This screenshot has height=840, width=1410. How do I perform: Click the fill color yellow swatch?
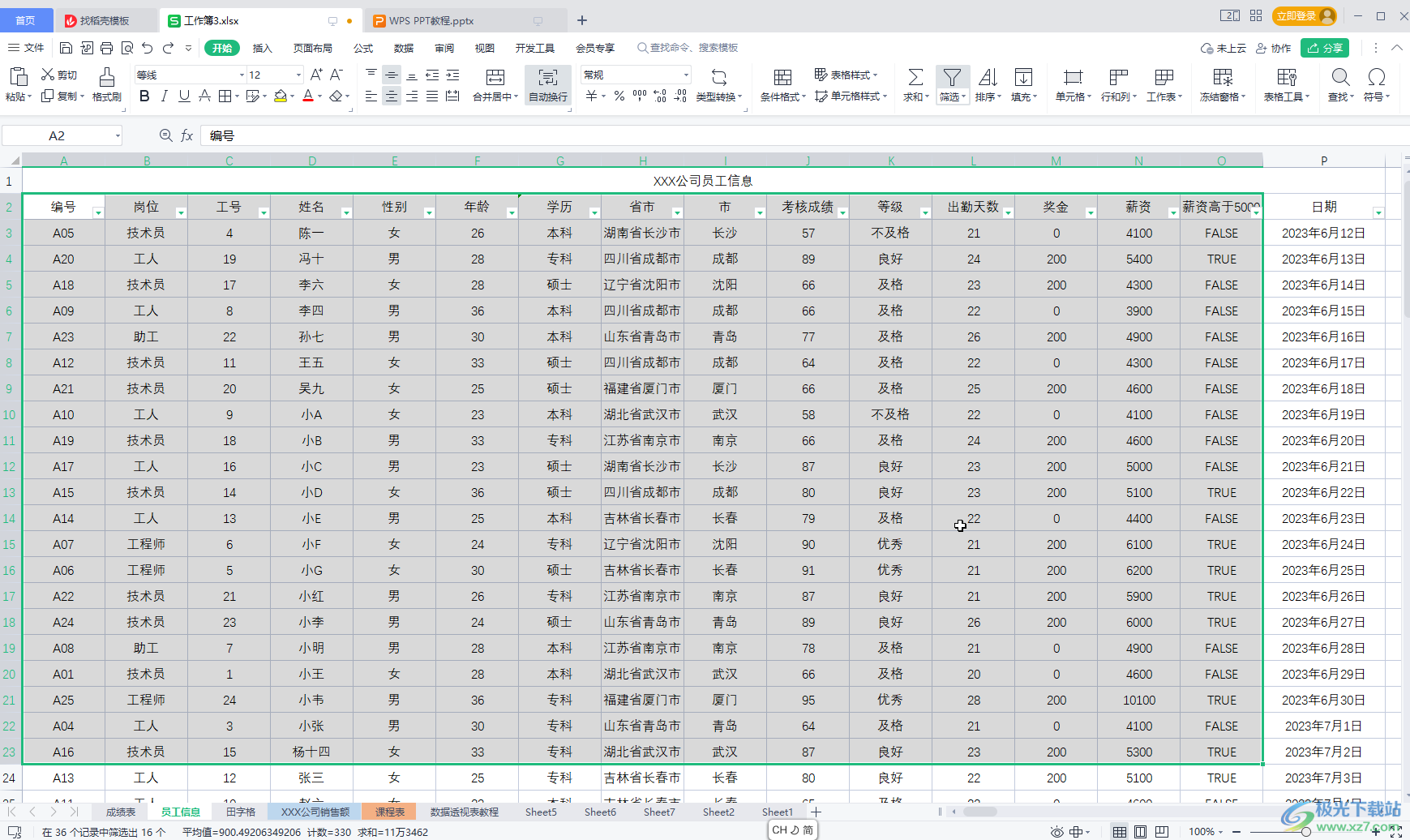click(281, 96)
